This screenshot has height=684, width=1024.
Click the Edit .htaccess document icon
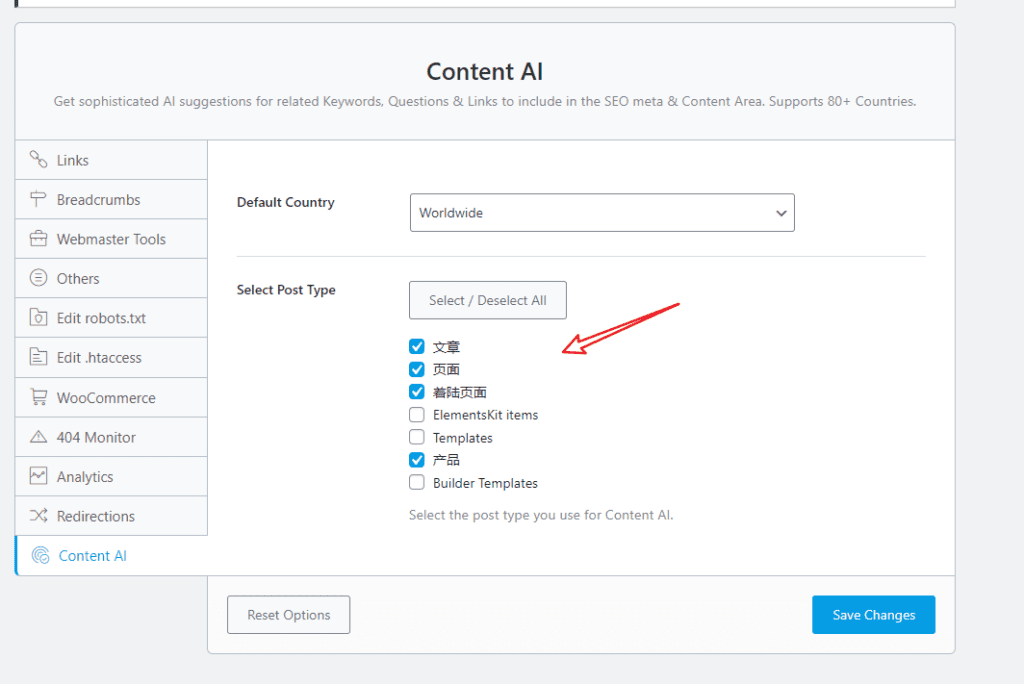(x=39, y=357)
